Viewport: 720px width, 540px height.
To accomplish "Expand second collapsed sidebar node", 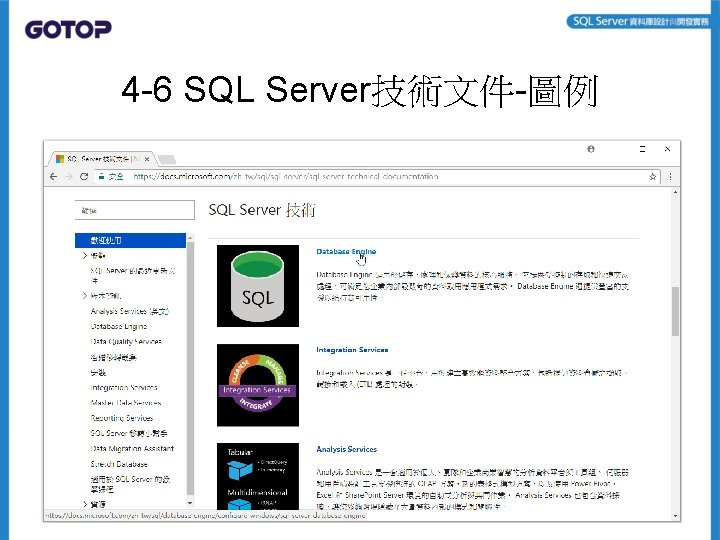I will 85,295.
